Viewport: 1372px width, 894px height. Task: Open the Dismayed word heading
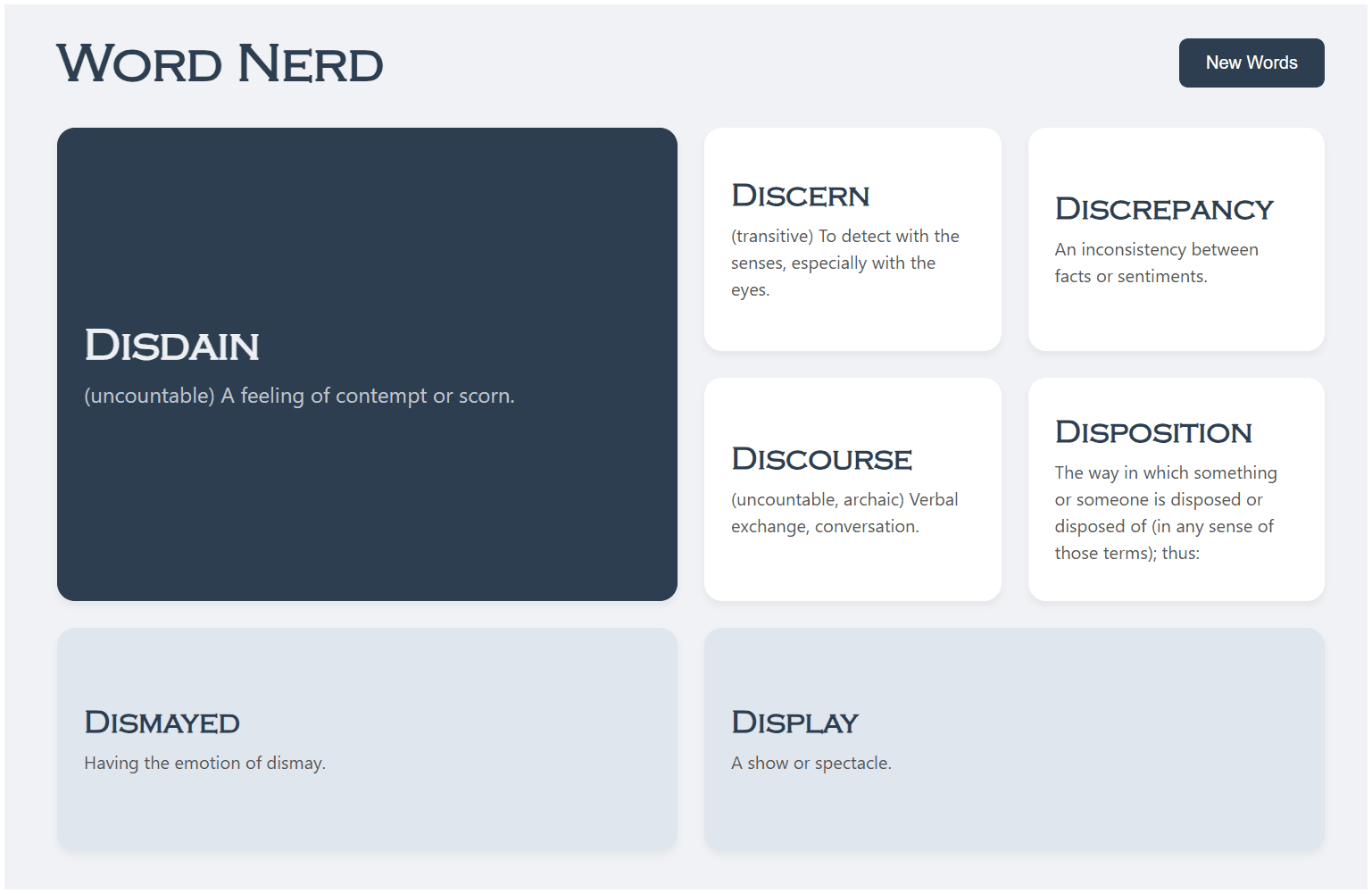[x=162, y=723]
